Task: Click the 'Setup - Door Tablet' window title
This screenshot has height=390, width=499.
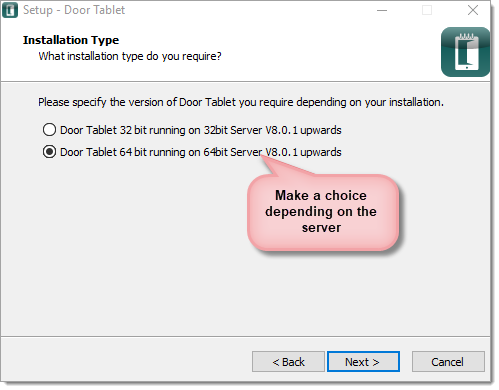Action: tap(74, 10)
